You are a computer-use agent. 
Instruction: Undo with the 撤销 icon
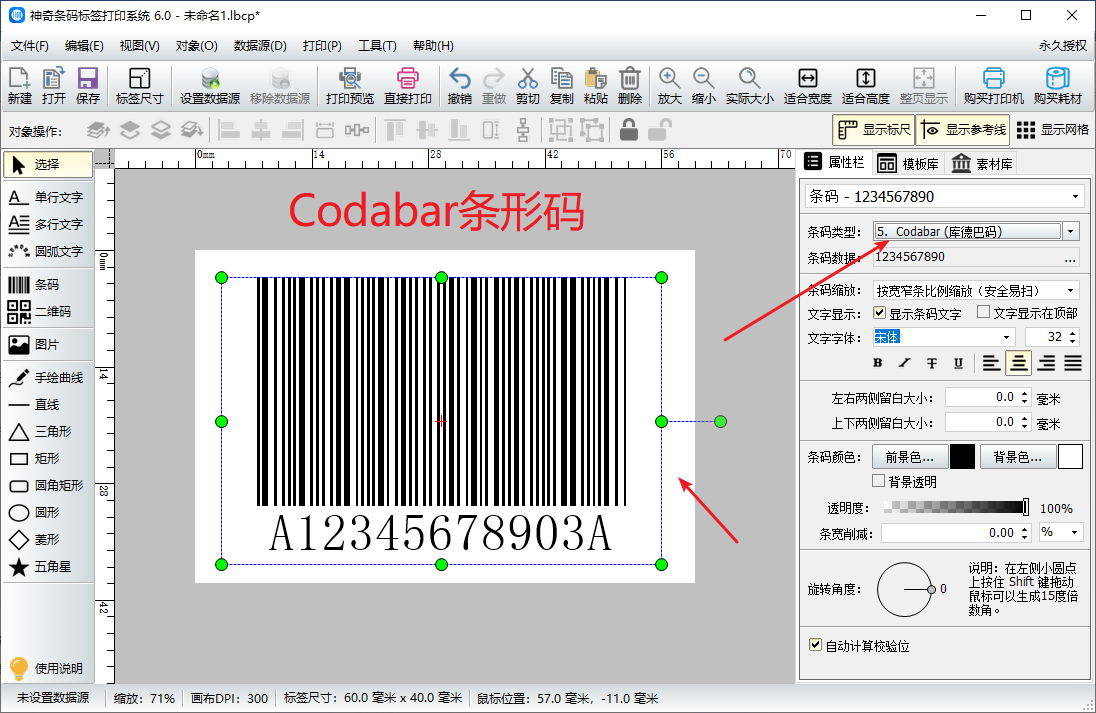coord(459,86)
